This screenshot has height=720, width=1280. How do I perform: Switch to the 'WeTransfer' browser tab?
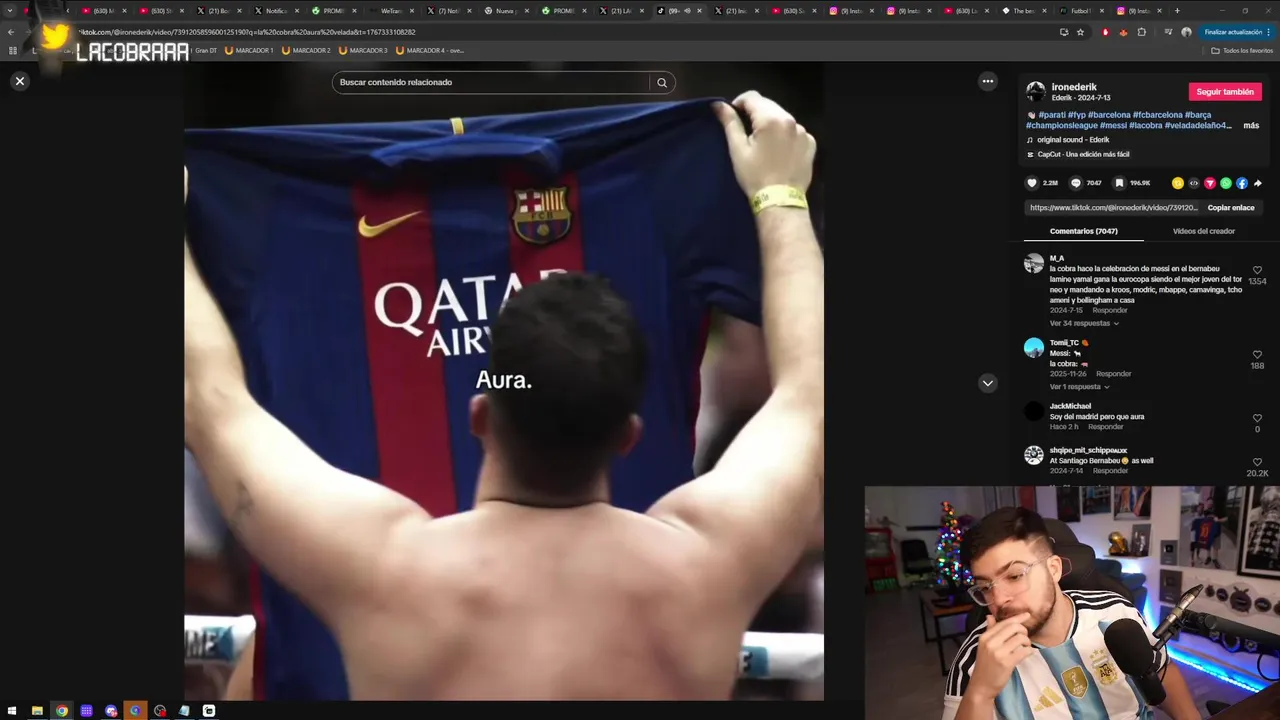(x=390, y=11)
